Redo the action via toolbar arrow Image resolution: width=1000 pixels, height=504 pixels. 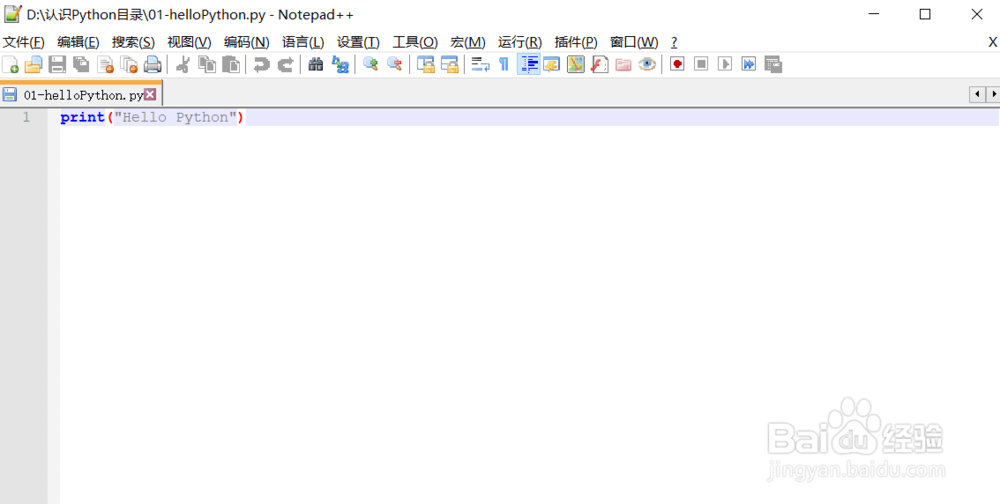pos(286,64)
